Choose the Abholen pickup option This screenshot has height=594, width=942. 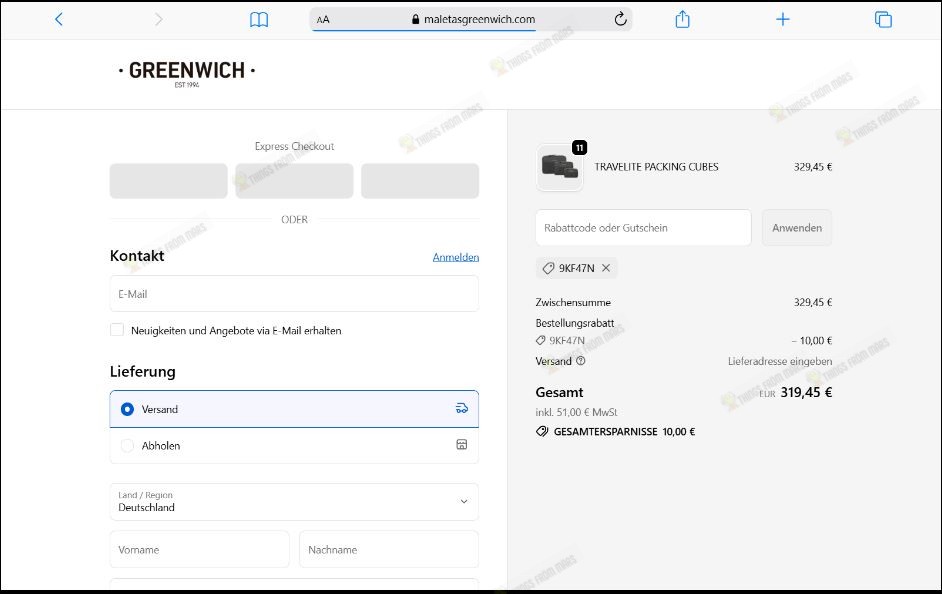pos(127,446)
